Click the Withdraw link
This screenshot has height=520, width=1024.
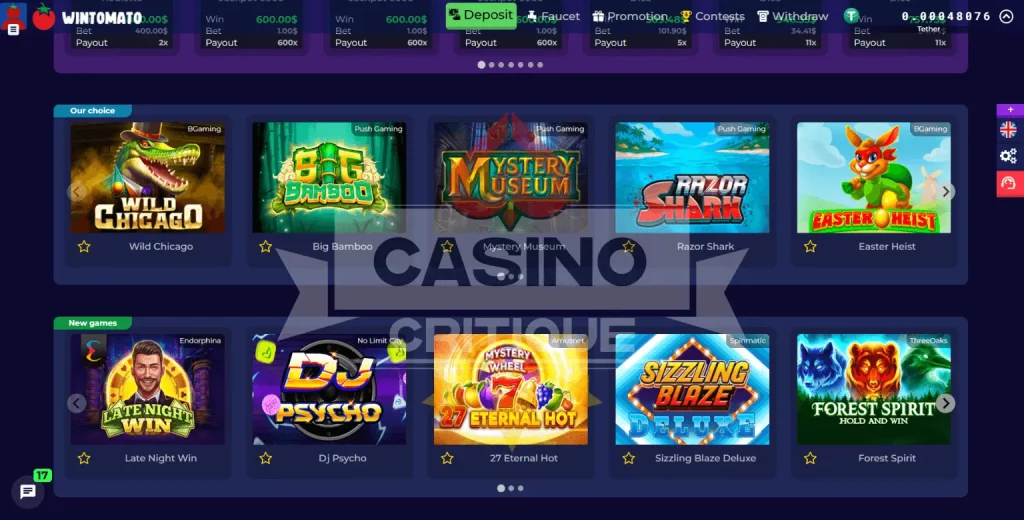pos(792,16)
